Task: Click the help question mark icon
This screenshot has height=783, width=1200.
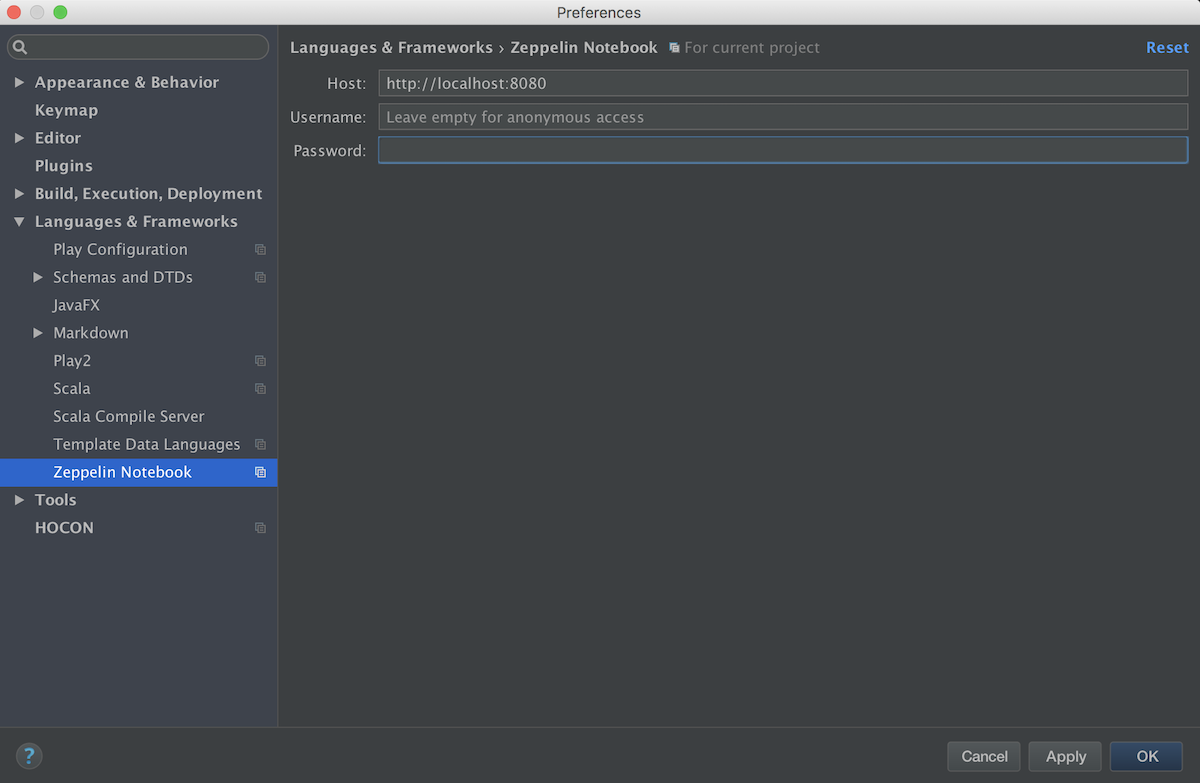Action: [x=29, y=756]
